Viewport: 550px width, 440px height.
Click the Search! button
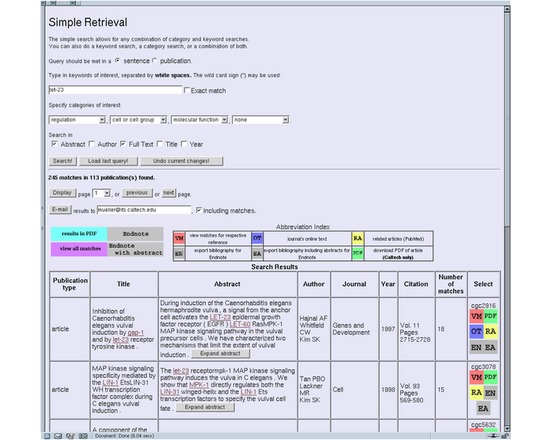click(62, 161)
